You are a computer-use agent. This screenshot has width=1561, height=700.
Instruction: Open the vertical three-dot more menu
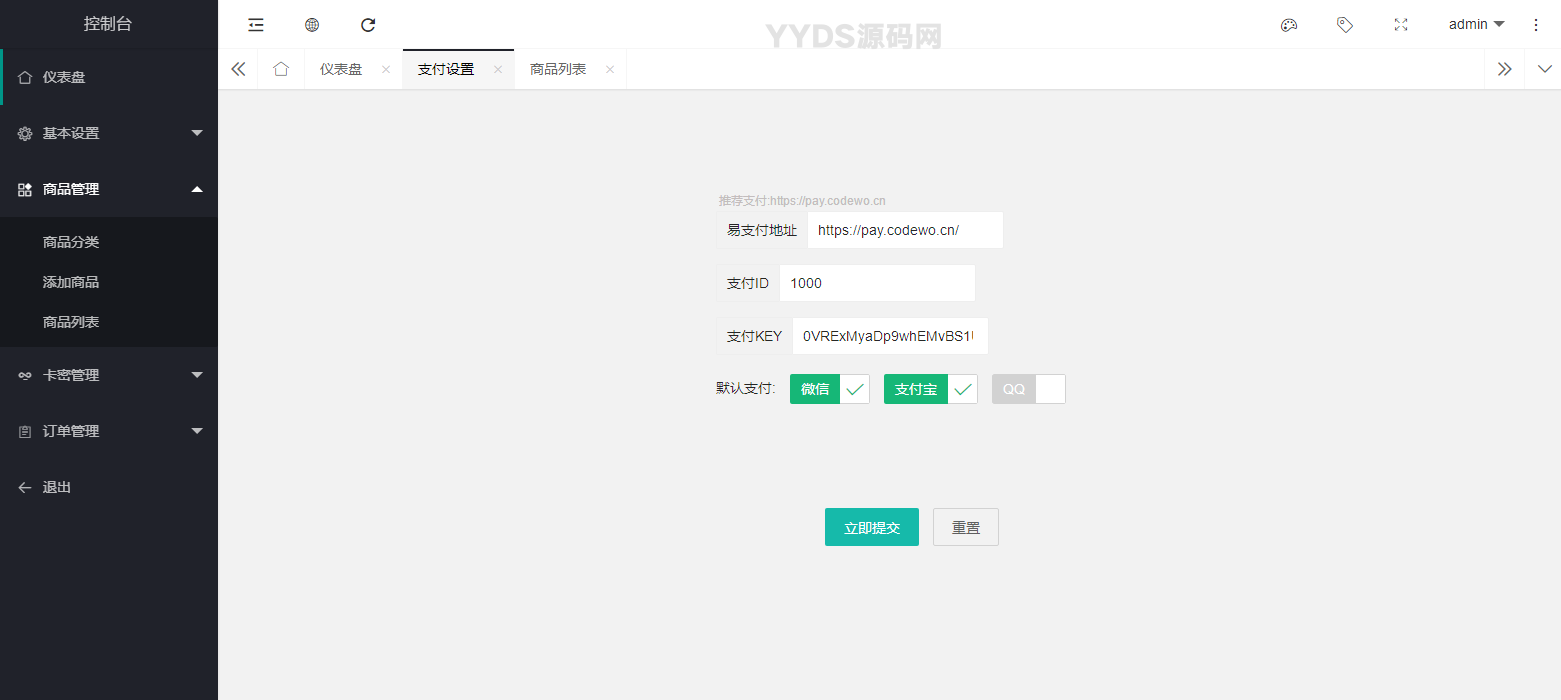coord(1536,25)
